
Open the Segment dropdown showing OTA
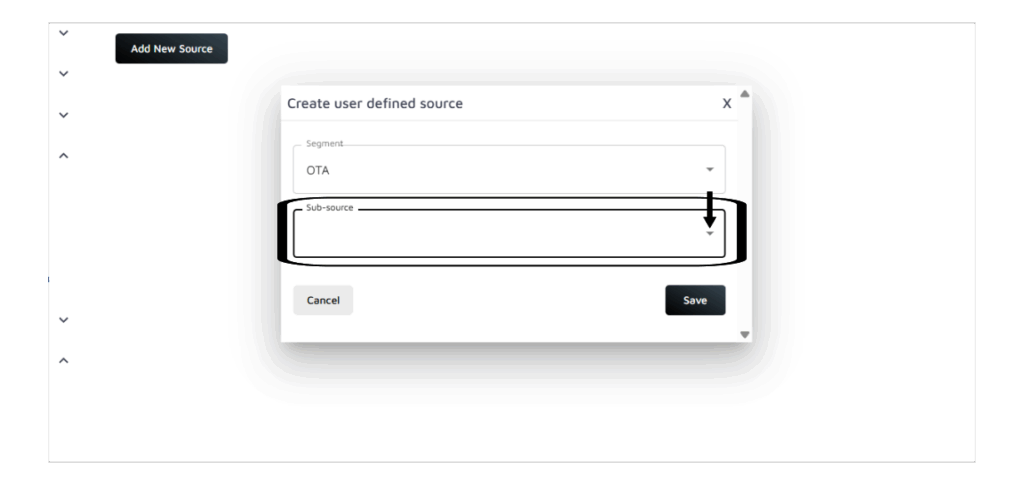[500, 170]
